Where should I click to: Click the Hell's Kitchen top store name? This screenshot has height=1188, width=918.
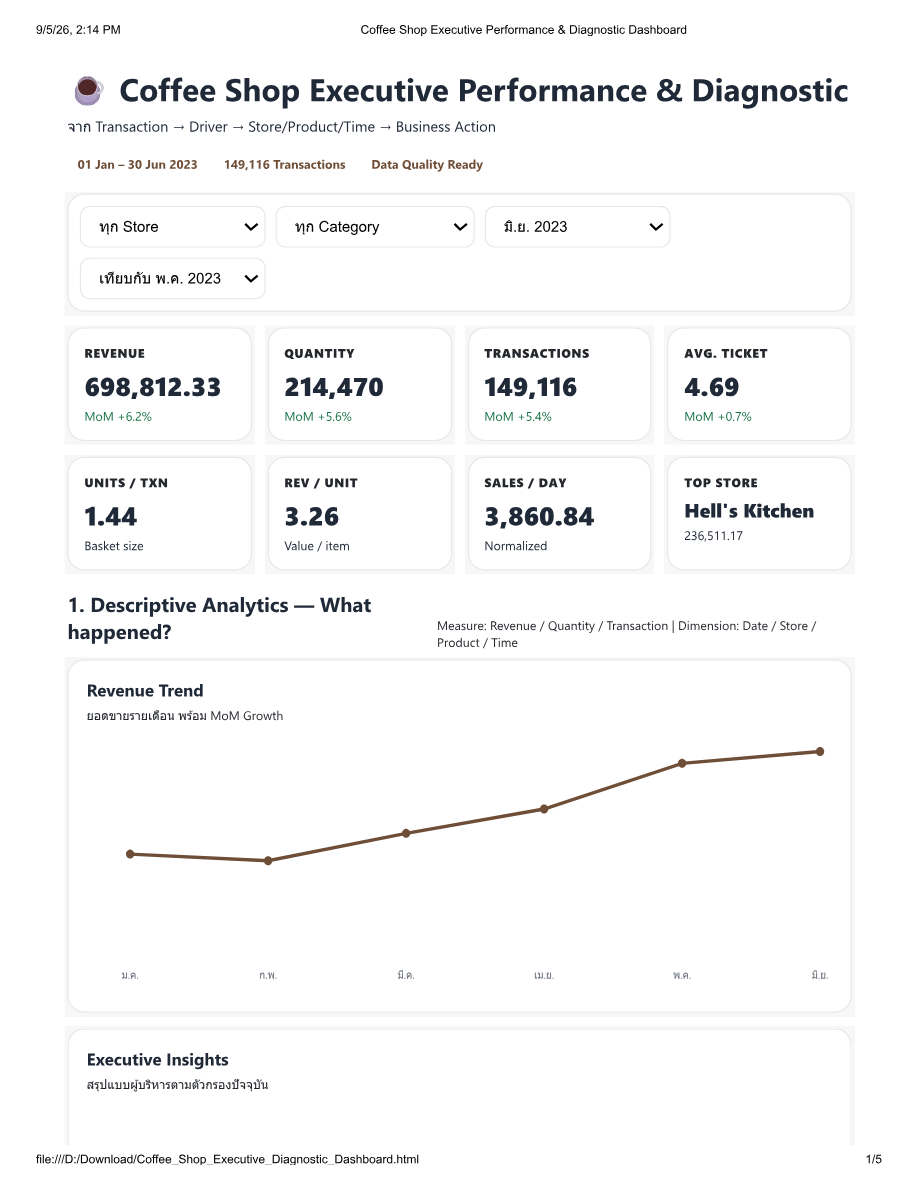(x=749, y=511)
